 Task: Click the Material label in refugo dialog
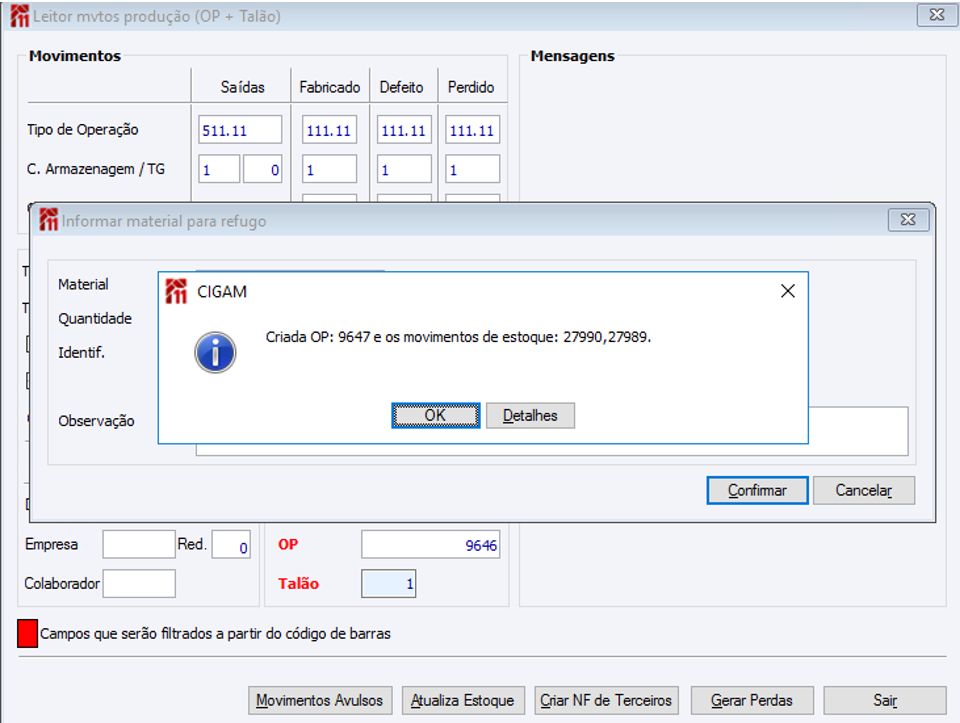pyautogui.click(x=83, y=284)
